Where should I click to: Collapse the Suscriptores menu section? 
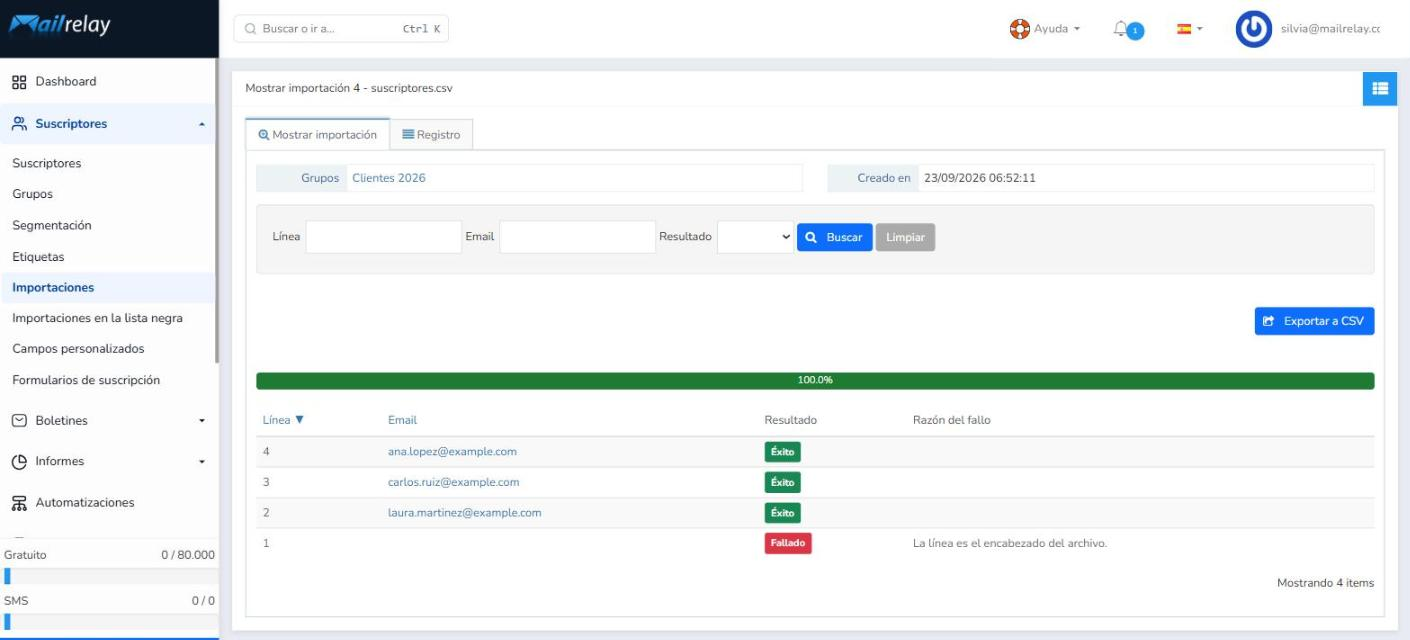pyautogui.click(x=202, y=125)
